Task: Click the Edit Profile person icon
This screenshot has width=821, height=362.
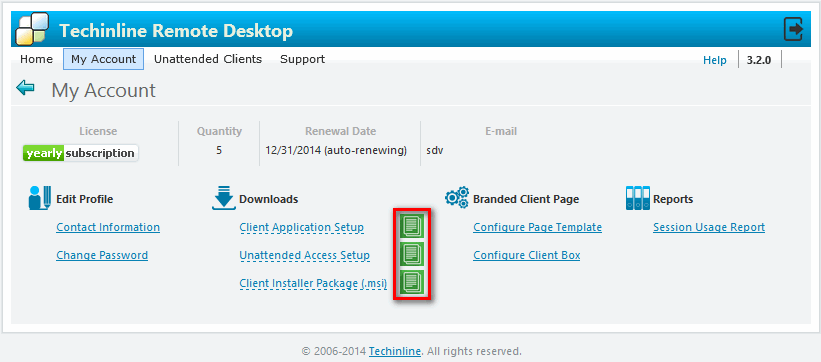Action: pos(40,198)
